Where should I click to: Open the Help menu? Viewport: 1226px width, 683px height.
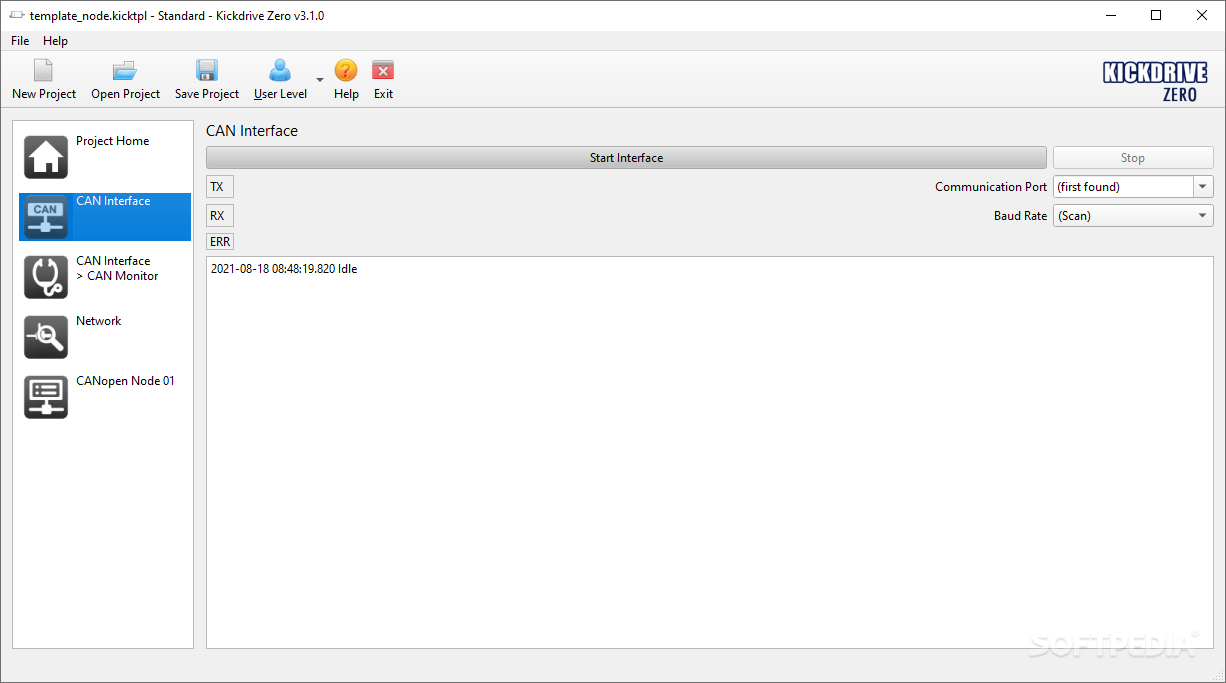pyautogui.click(x=55, y=41)
